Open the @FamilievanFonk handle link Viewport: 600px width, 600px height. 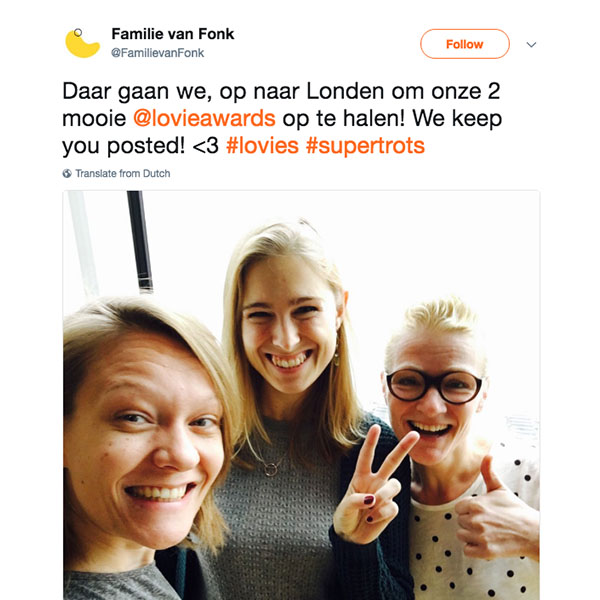(x=157, y=53)
